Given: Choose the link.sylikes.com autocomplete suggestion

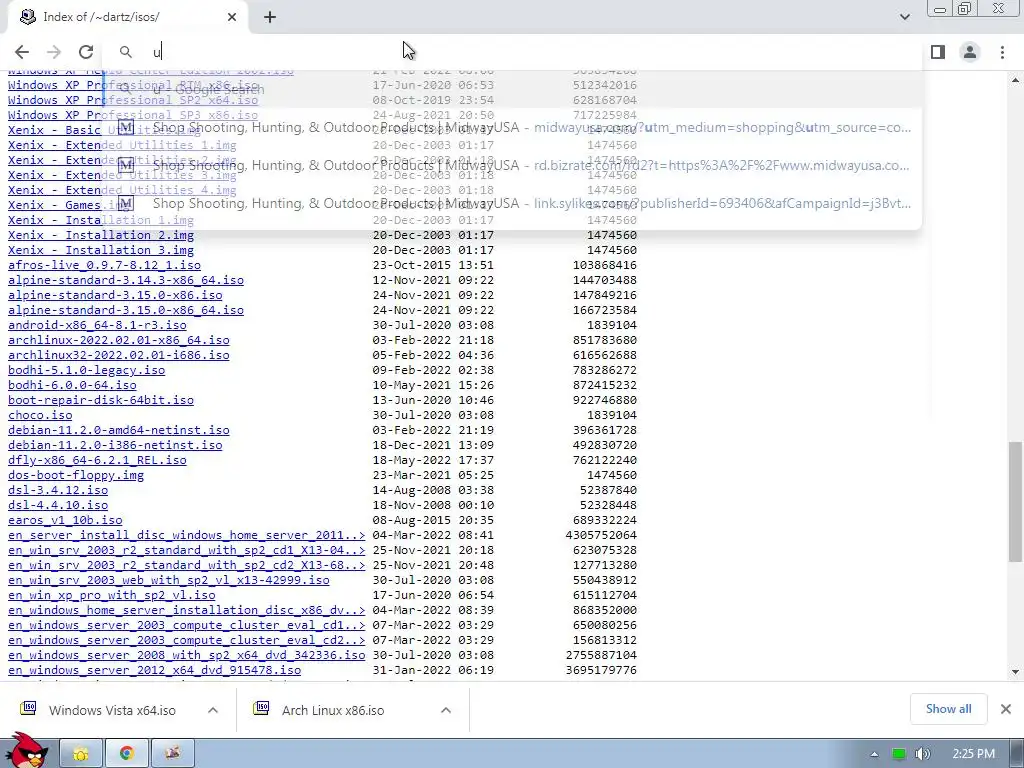Looking at the screenshot, I should pos(513,203).
